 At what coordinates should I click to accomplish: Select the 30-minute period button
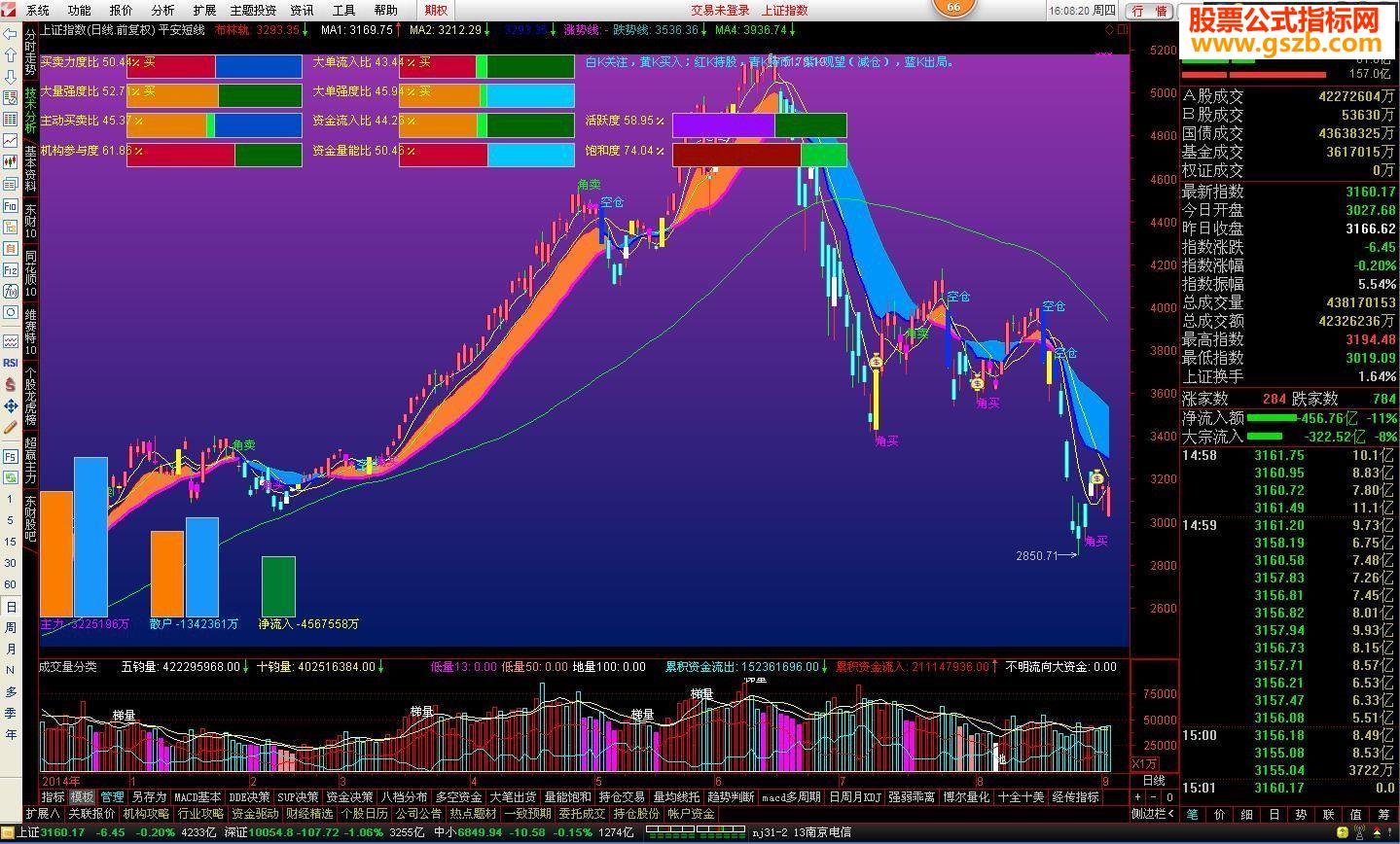coord(10,563)
